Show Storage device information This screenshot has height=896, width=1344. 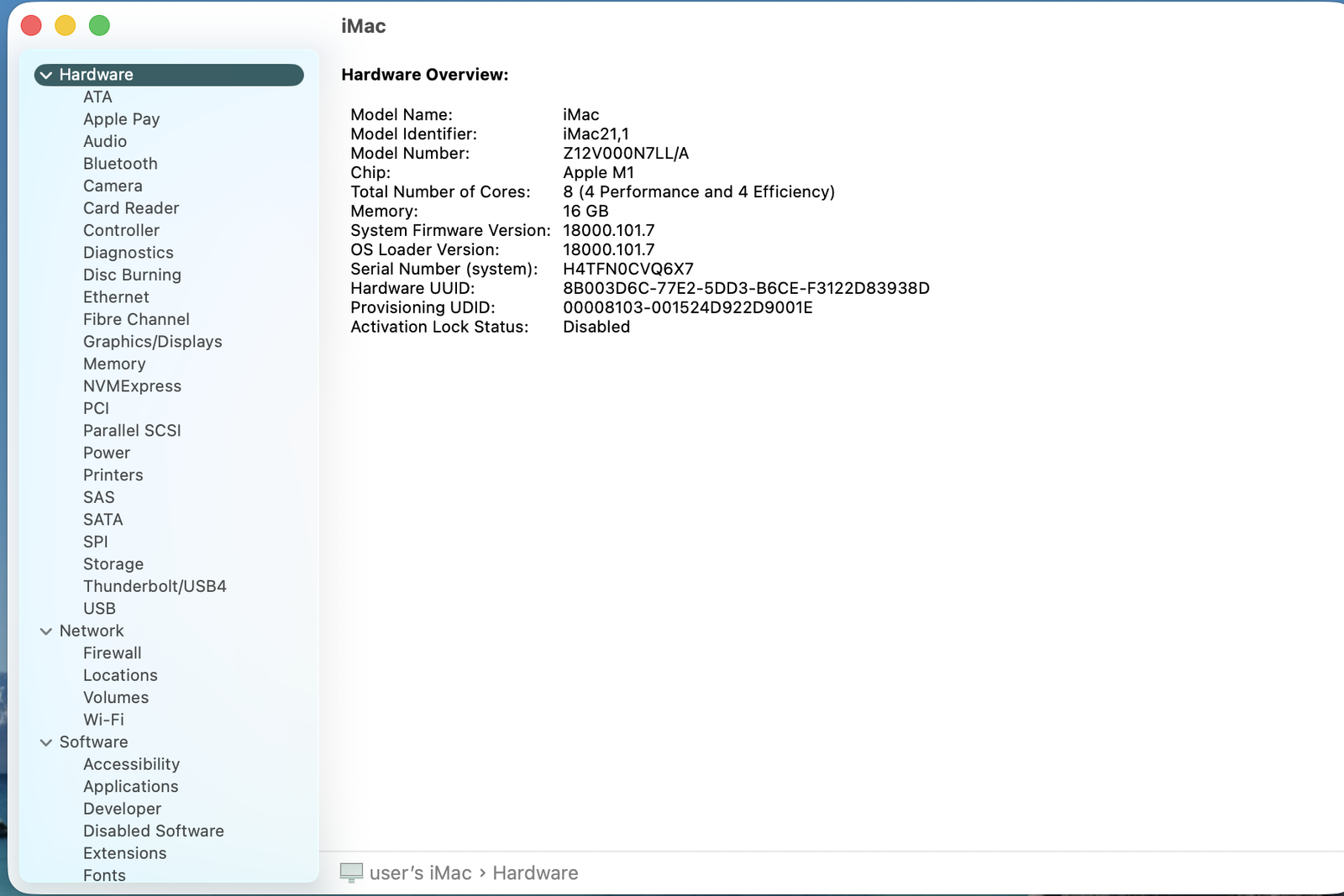113,564
